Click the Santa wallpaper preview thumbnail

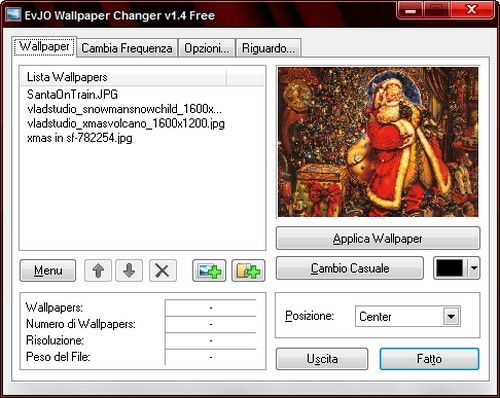(x=378, y=142)
